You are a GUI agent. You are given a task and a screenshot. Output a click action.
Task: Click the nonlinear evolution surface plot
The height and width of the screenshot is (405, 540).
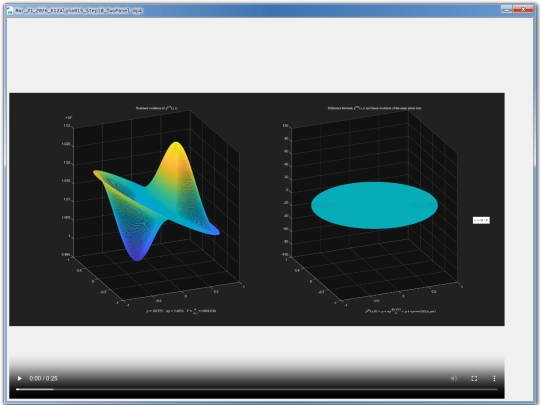tap(157, 200)
